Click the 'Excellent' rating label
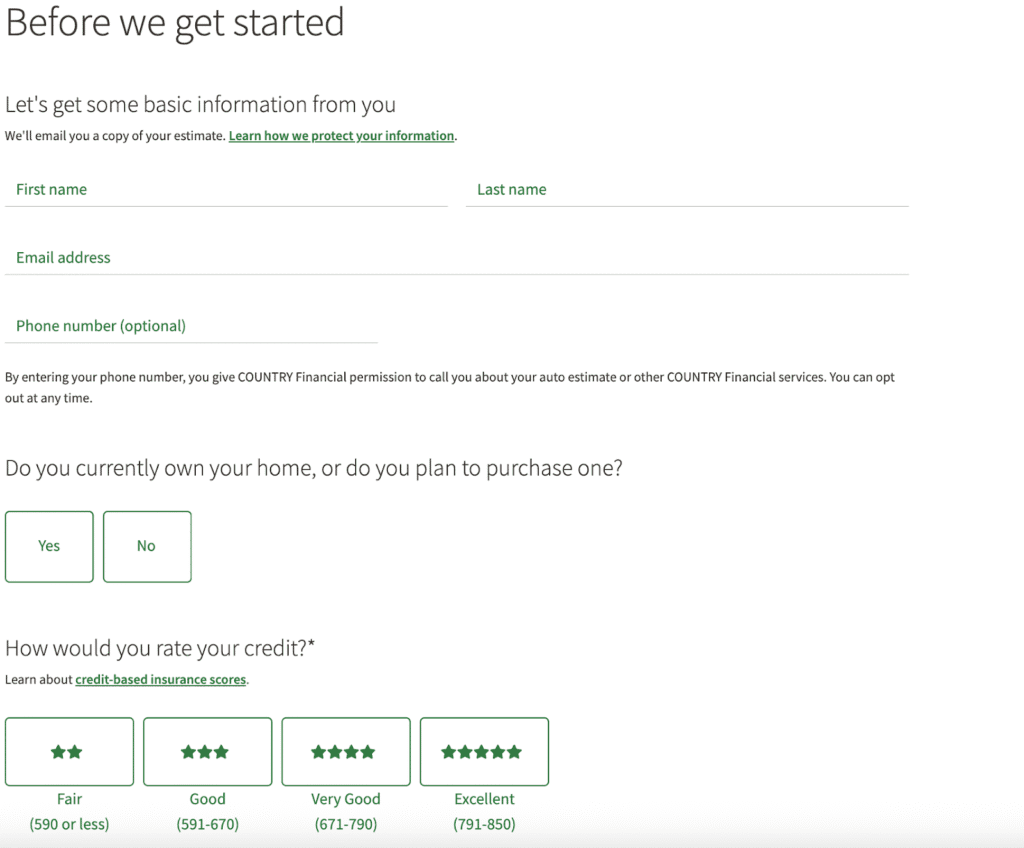Viewport: 1024px width, 848px height. (x=484, y=799)
